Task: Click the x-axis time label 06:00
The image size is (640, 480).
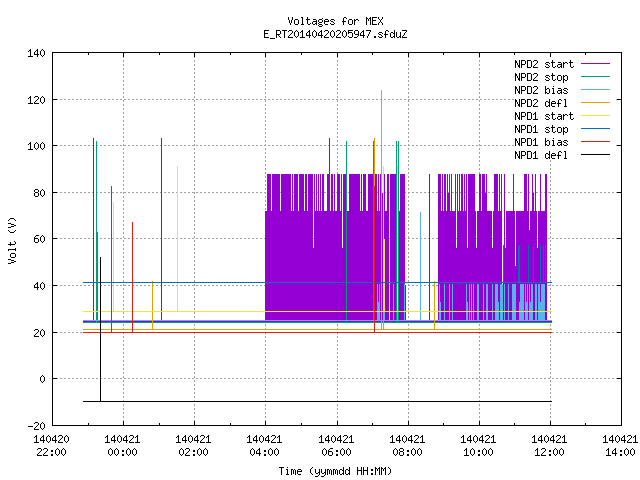Action: coord(336,452)
